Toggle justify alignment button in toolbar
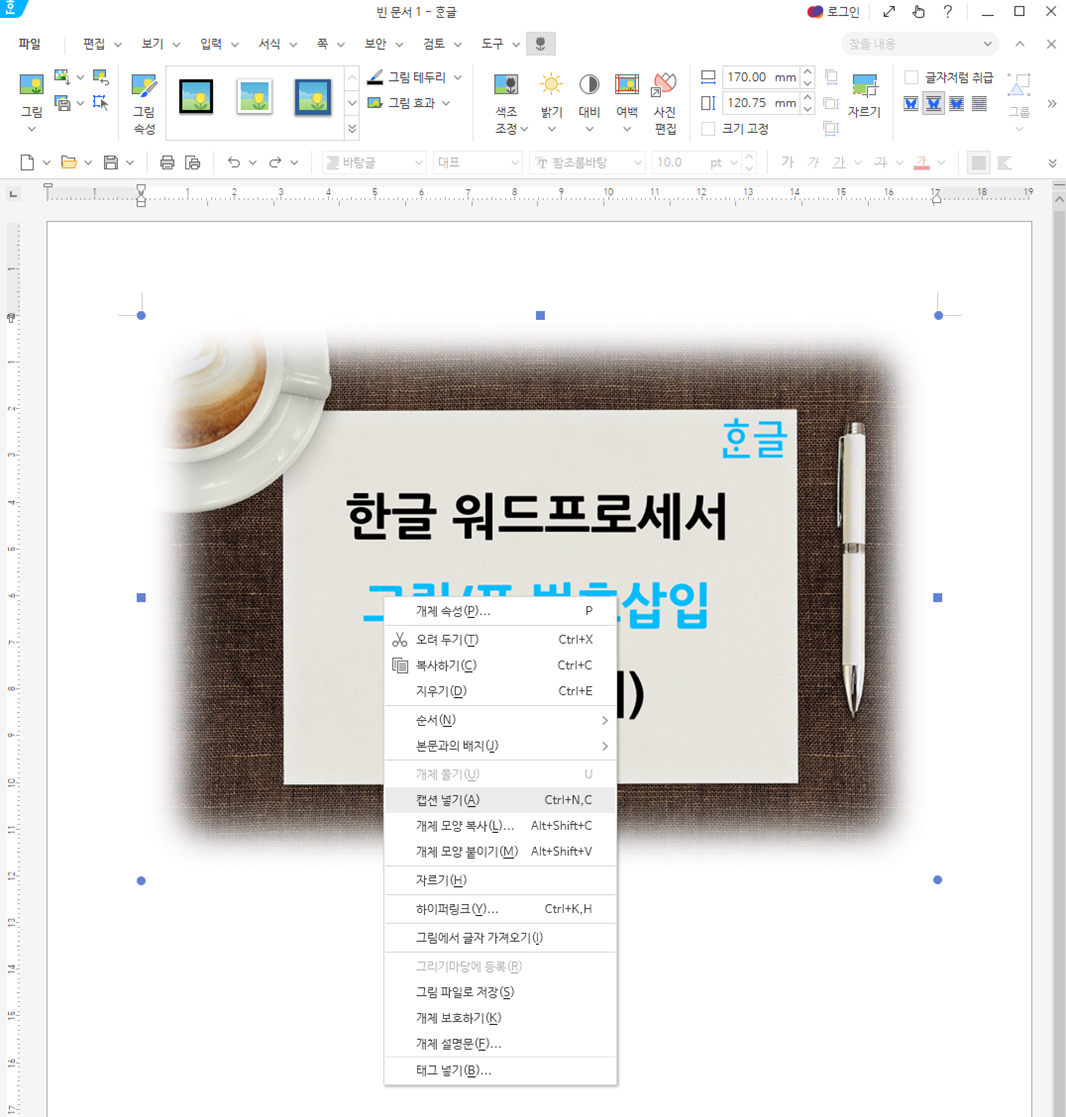The width and height of the screenshot is (1066, 1117). point(978,162)
